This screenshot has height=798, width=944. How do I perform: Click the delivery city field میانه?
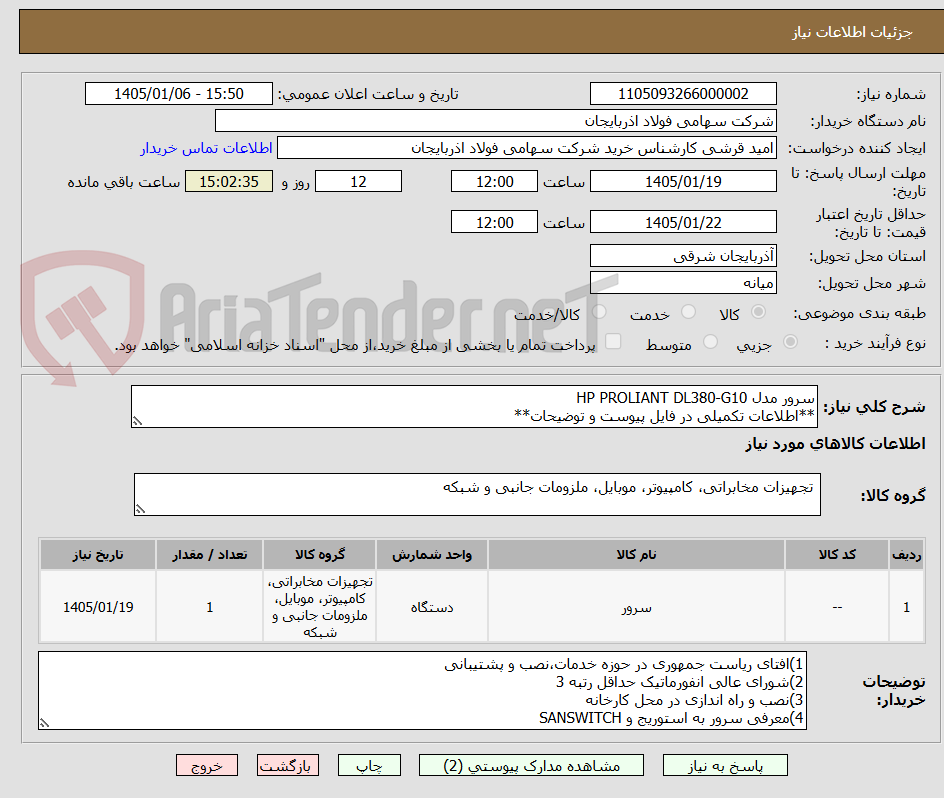[x=683, y=283]
